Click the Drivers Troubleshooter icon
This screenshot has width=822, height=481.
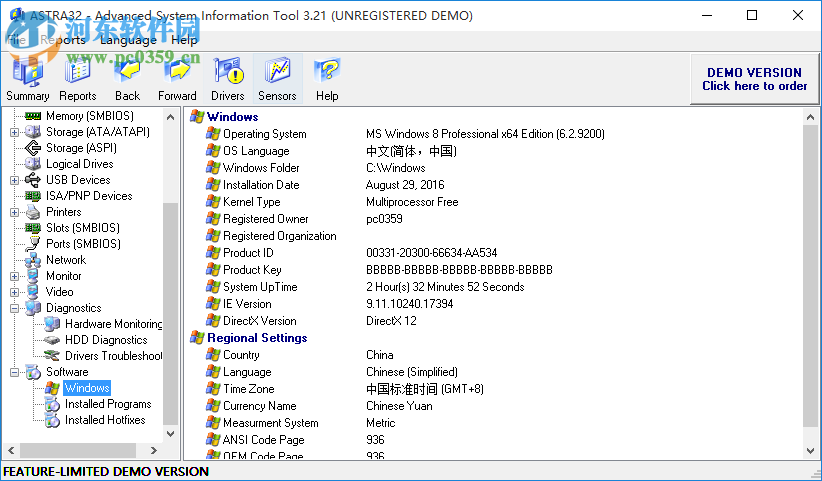(52, 356)
